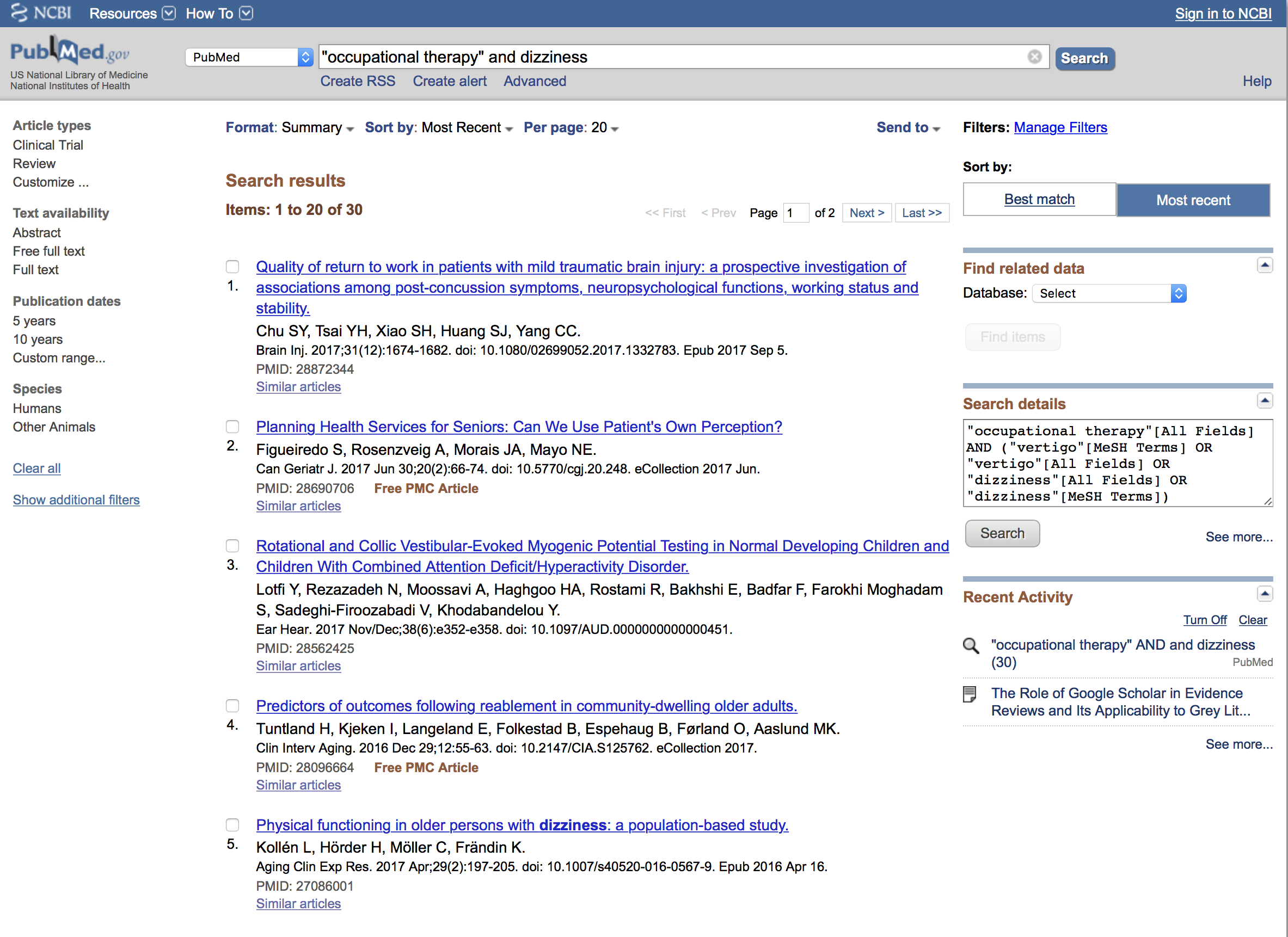
Task: Clear the search box with X icon
Action: point(1034,57)
